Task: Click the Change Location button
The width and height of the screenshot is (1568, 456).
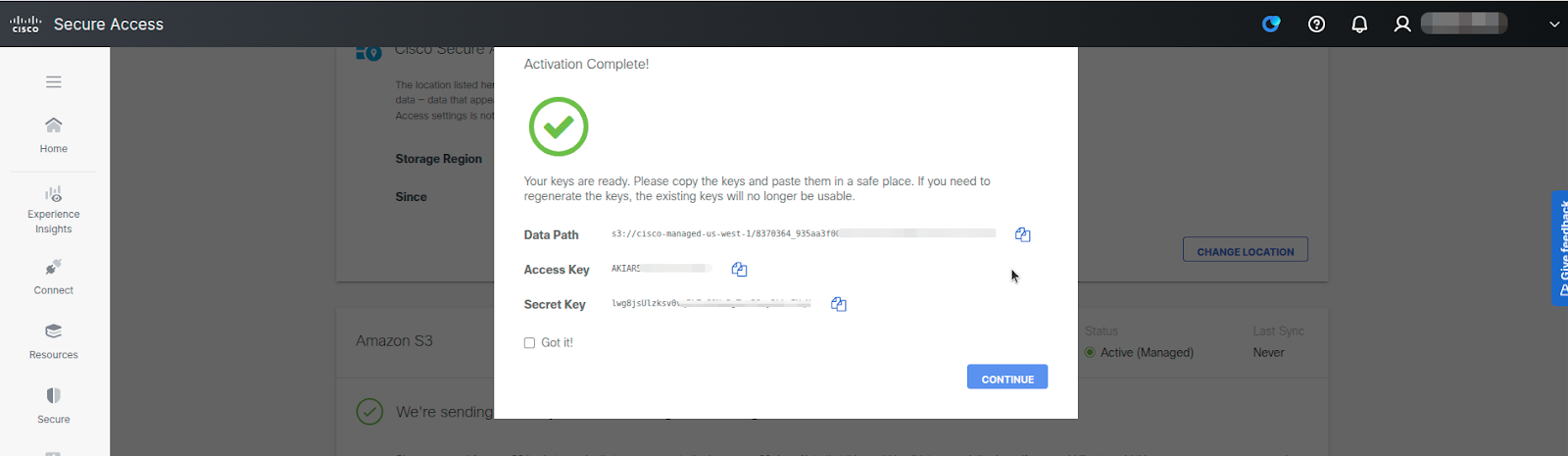Action: (x=1245, y=250)
